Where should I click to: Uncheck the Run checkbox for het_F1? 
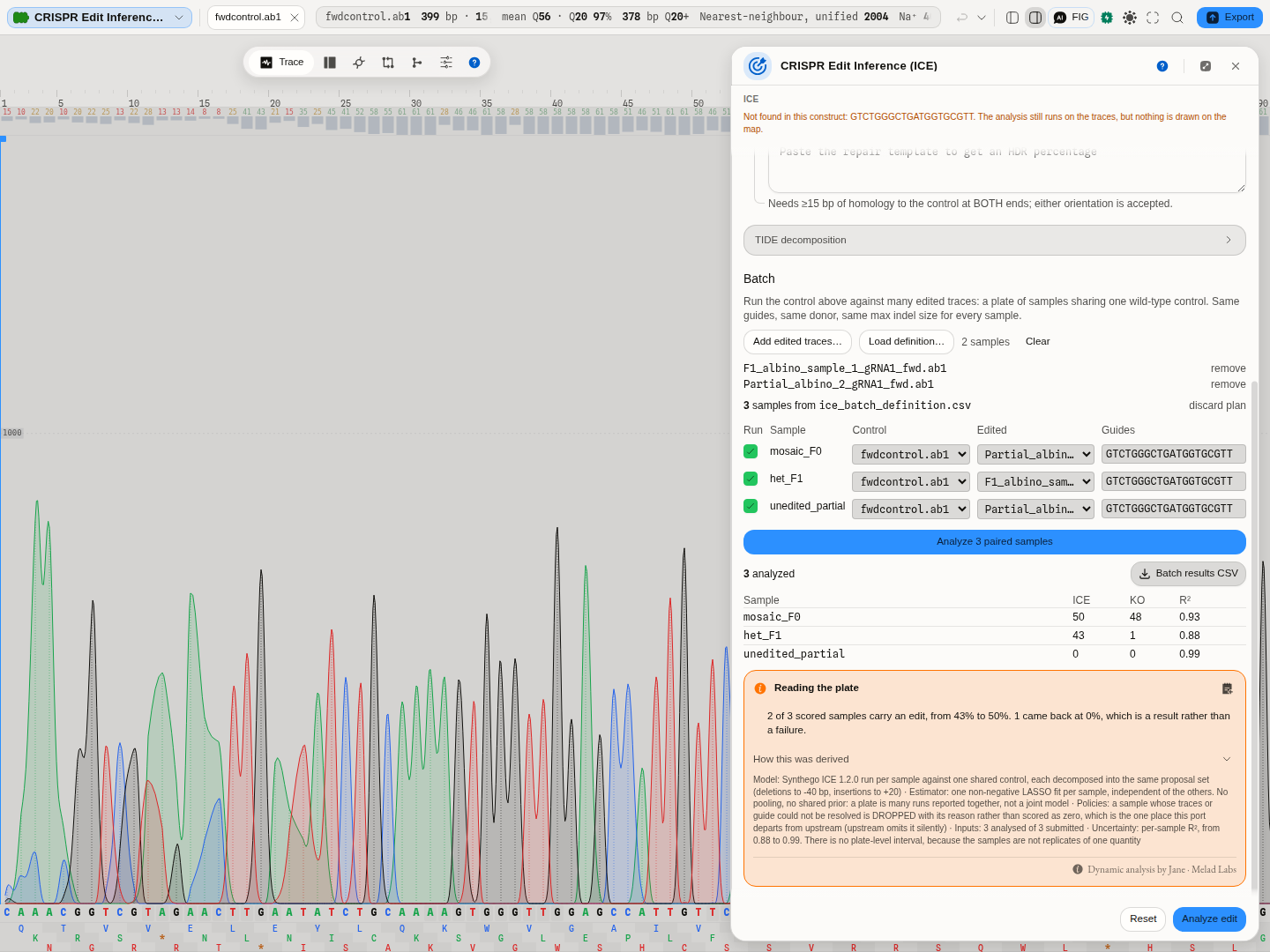point(751,479)
